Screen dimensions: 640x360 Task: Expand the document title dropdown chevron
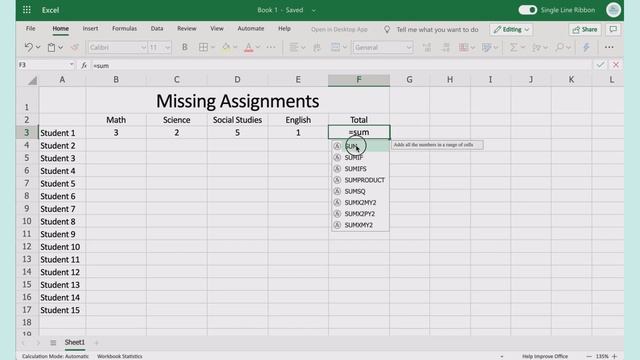[x=313, y=11]
